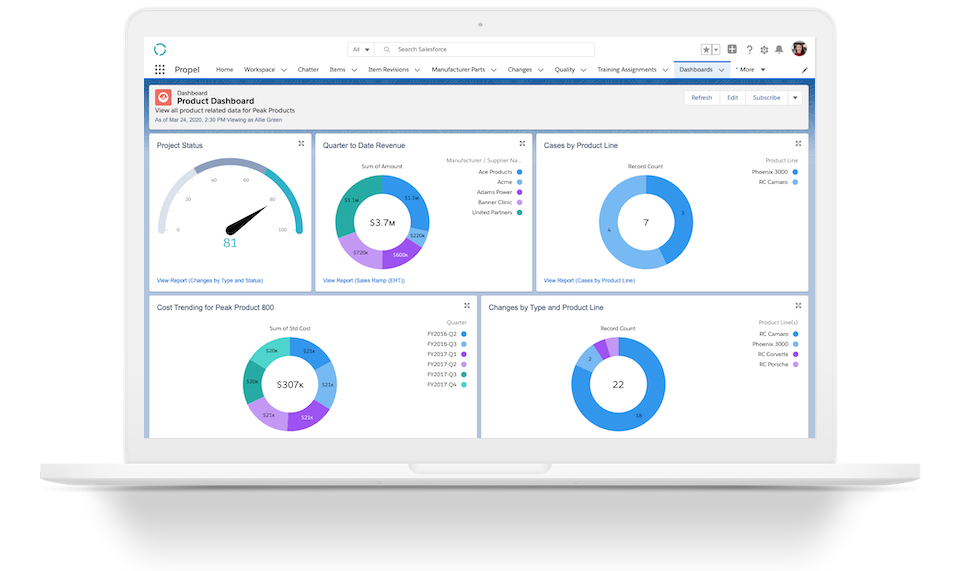Click the FY2017-Q4 legend swatch

coord(464,385)
